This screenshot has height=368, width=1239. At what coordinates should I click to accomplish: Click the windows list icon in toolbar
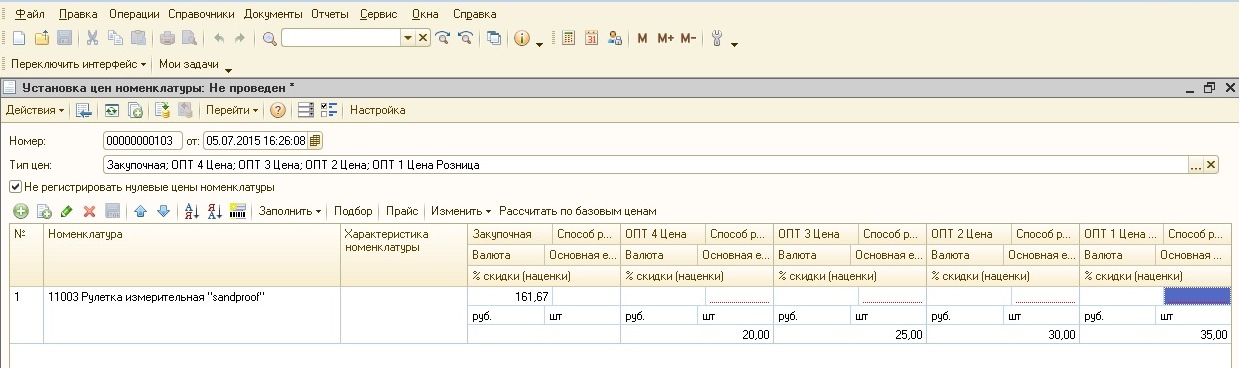[494, 39]
